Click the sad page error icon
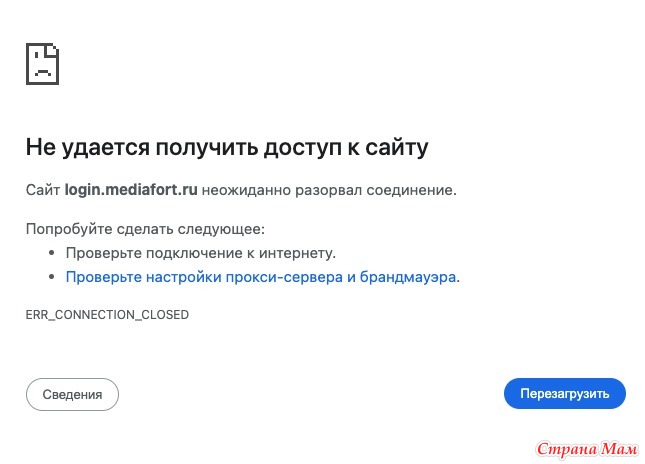 click(x=42, y=64)
